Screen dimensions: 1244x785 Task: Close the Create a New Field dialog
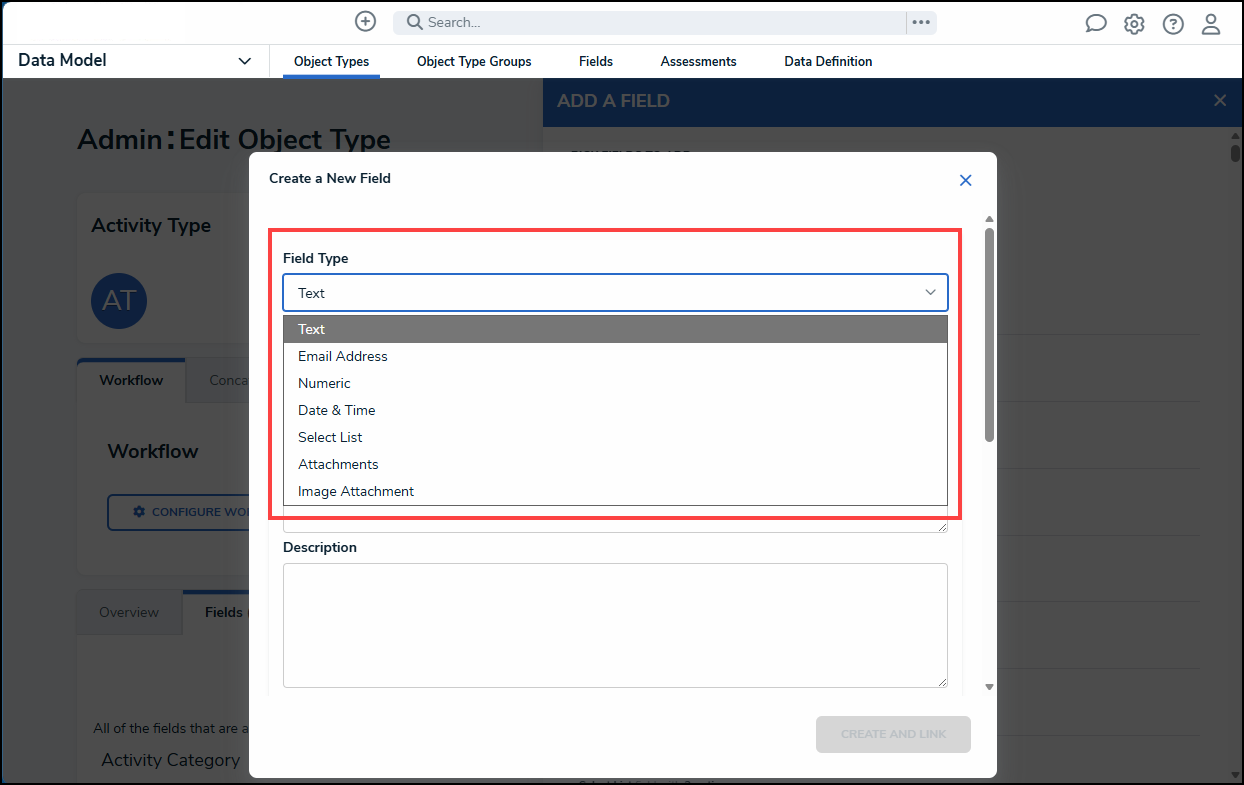(966, 180)
